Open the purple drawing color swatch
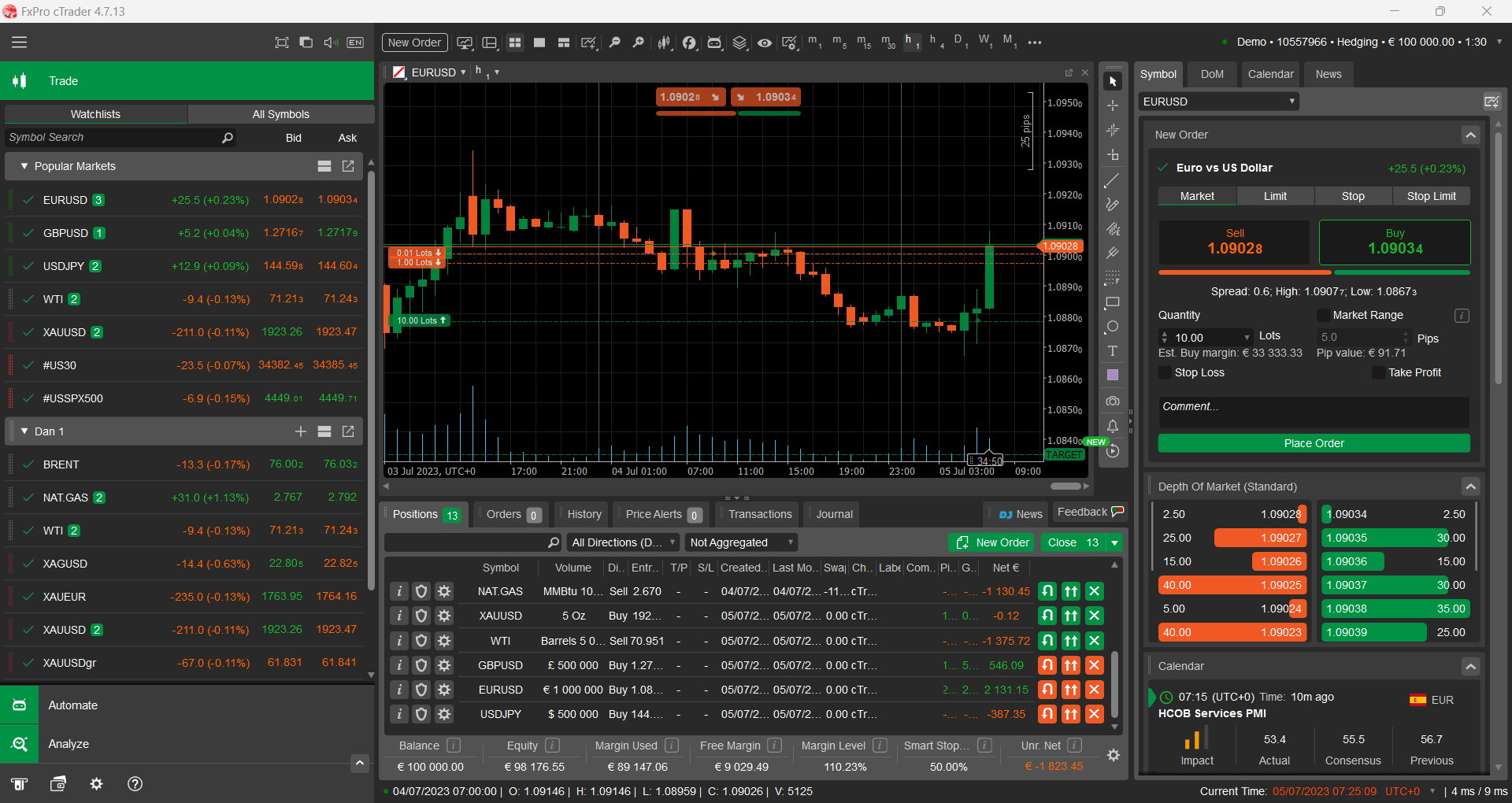Screen dimensions: 1512x803 1113,376
